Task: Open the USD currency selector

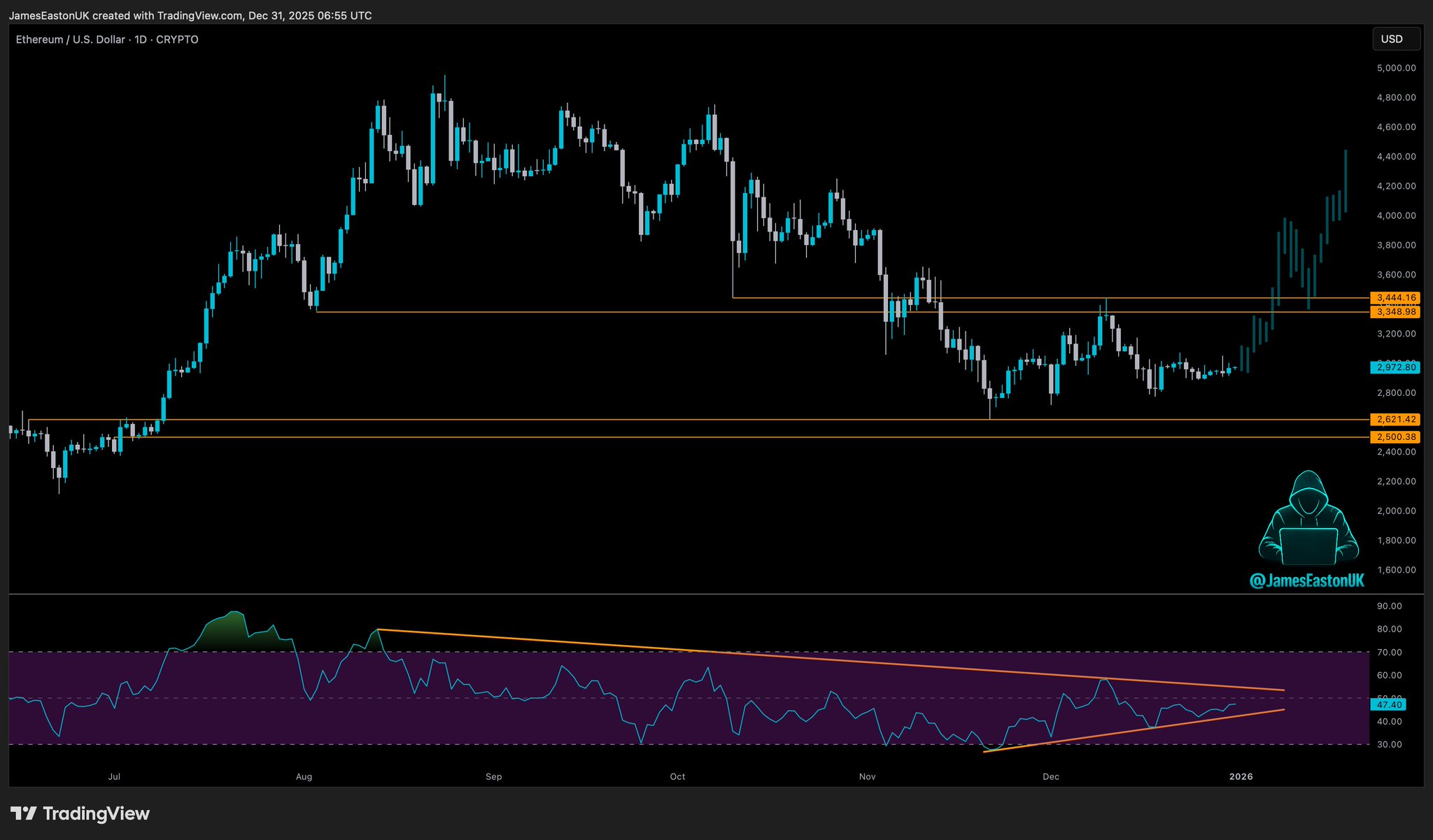Action: (x=1396, y=39)
